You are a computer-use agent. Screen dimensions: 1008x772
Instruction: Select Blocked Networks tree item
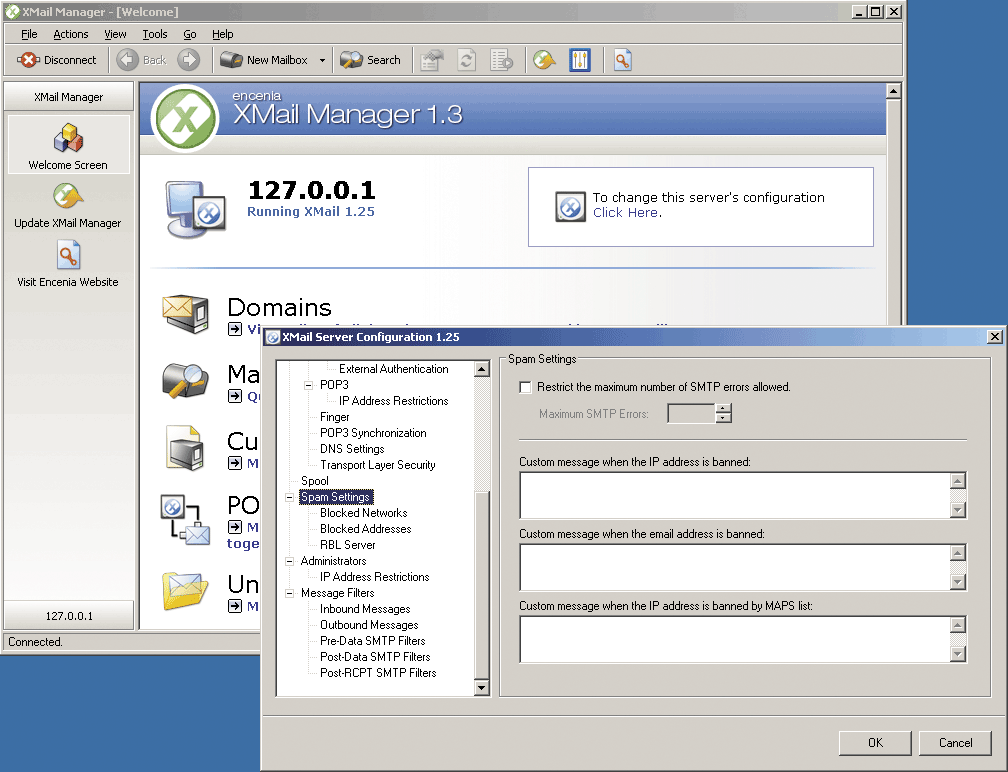[363, 513]
